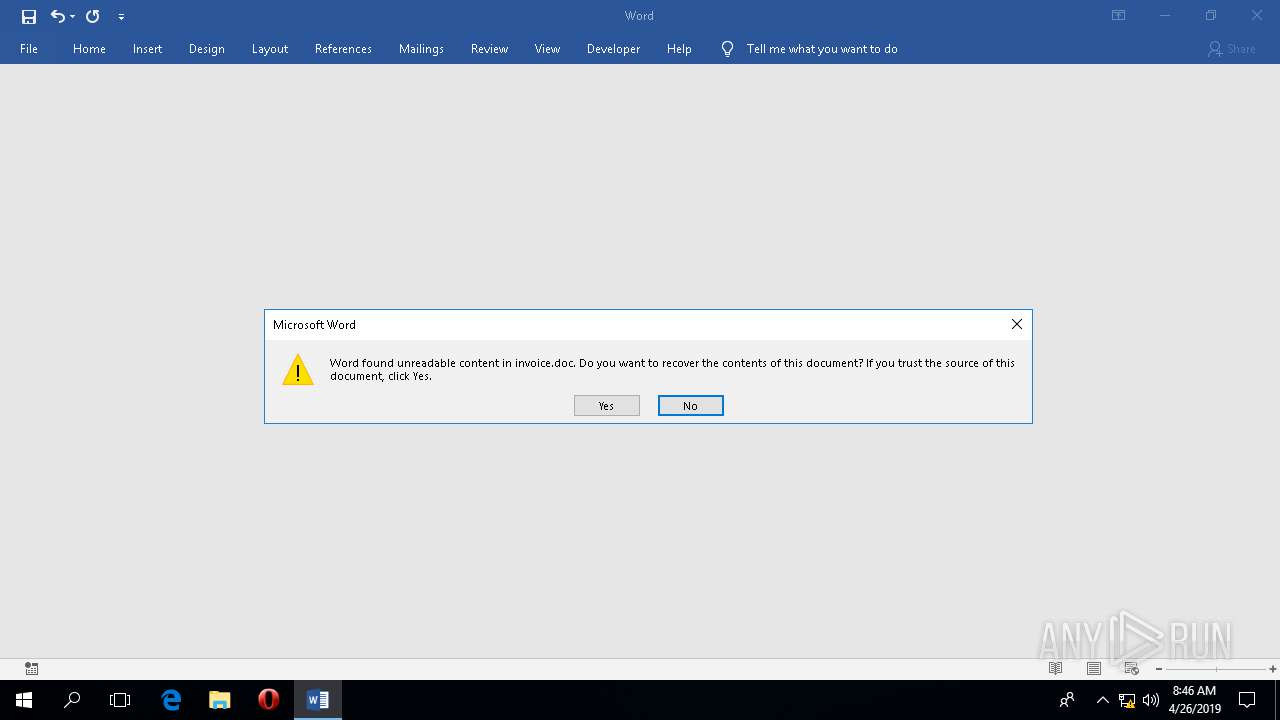Click Yes to recover document contents
This screenshot has width=1280, height=720.
606,406
